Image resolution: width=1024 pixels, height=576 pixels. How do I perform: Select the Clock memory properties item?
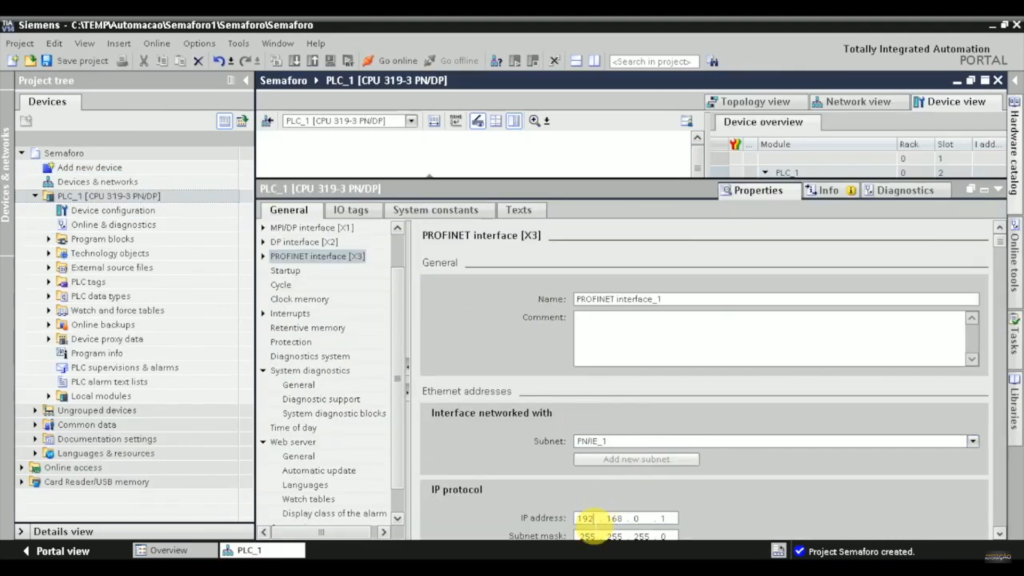pyautogui.click(x=300, y=299)
